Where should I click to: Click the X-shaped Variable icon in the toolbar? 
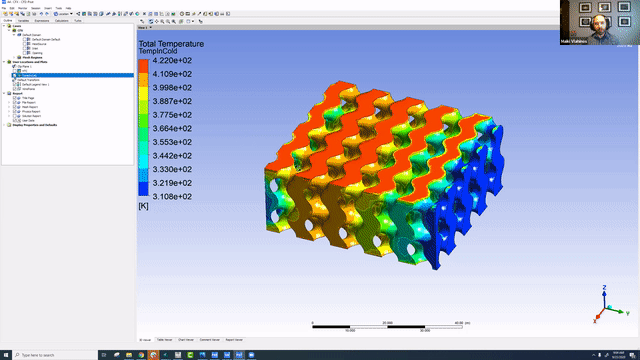[144, 14]
